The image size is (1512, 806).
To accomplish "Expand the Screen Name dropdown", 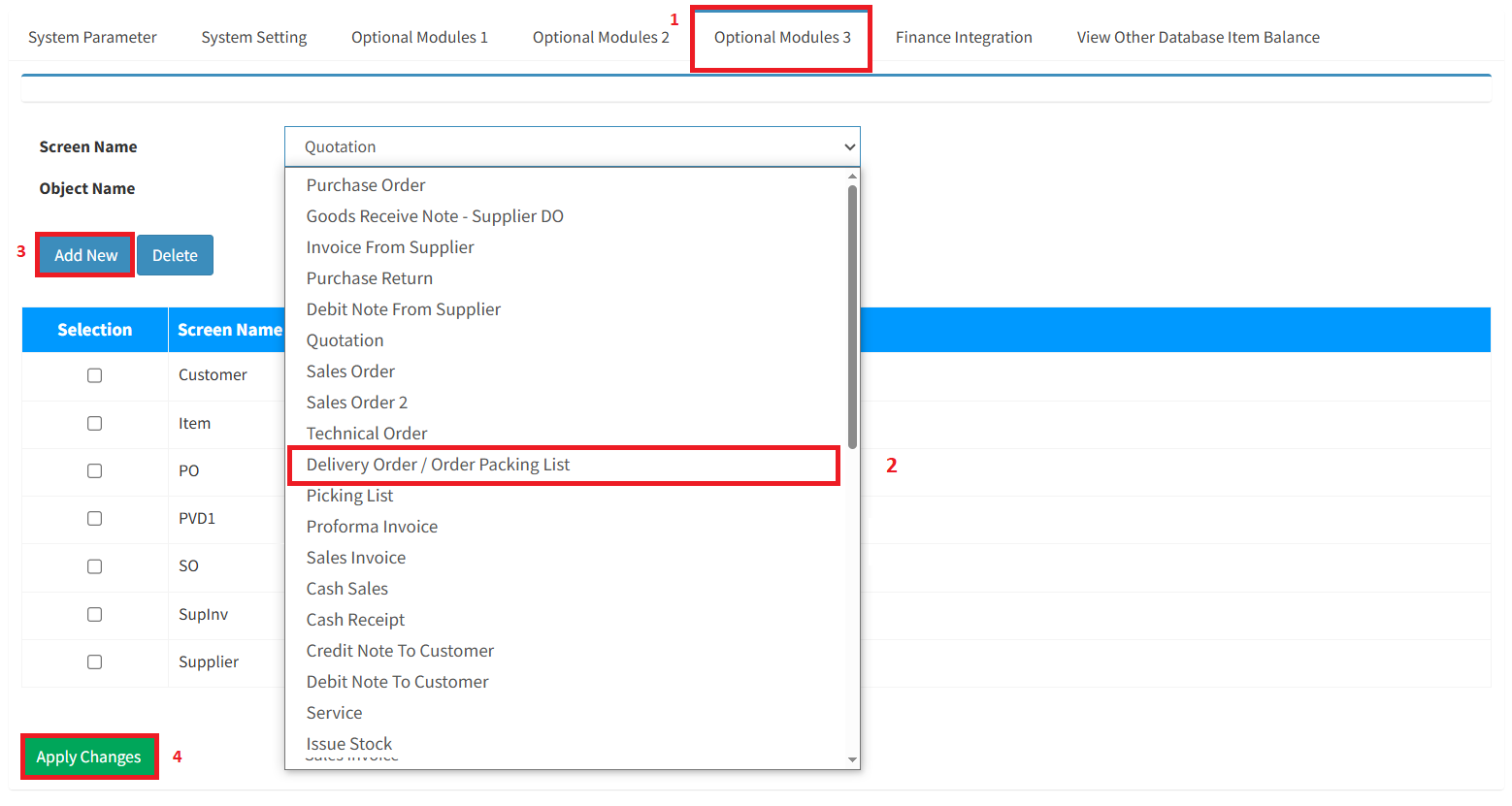I will click(x=572, y=147).
